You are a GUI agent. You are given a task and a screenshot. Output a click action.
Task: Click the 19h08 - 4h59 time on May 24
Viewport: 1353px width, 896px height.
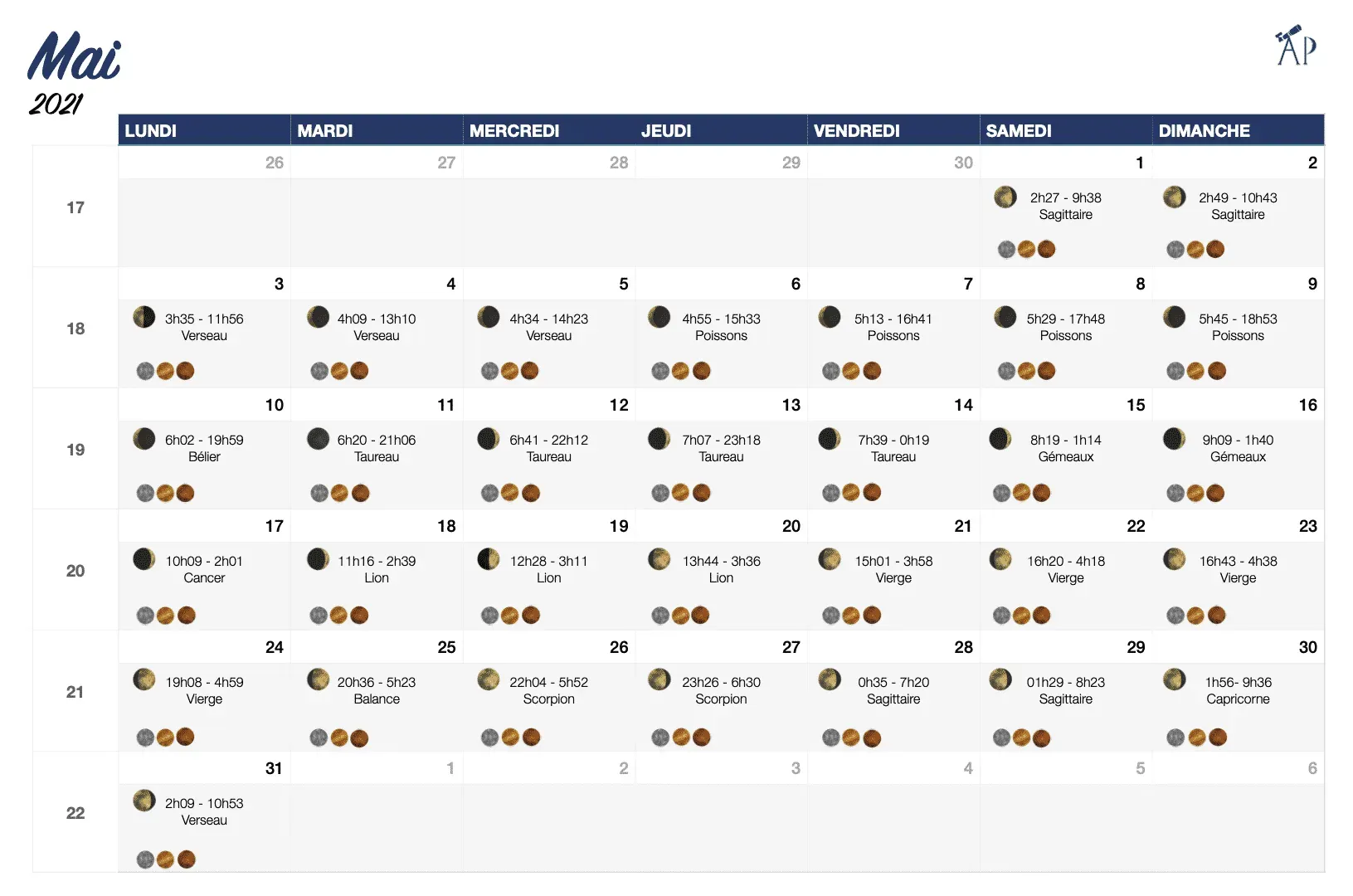click(204, 682)
